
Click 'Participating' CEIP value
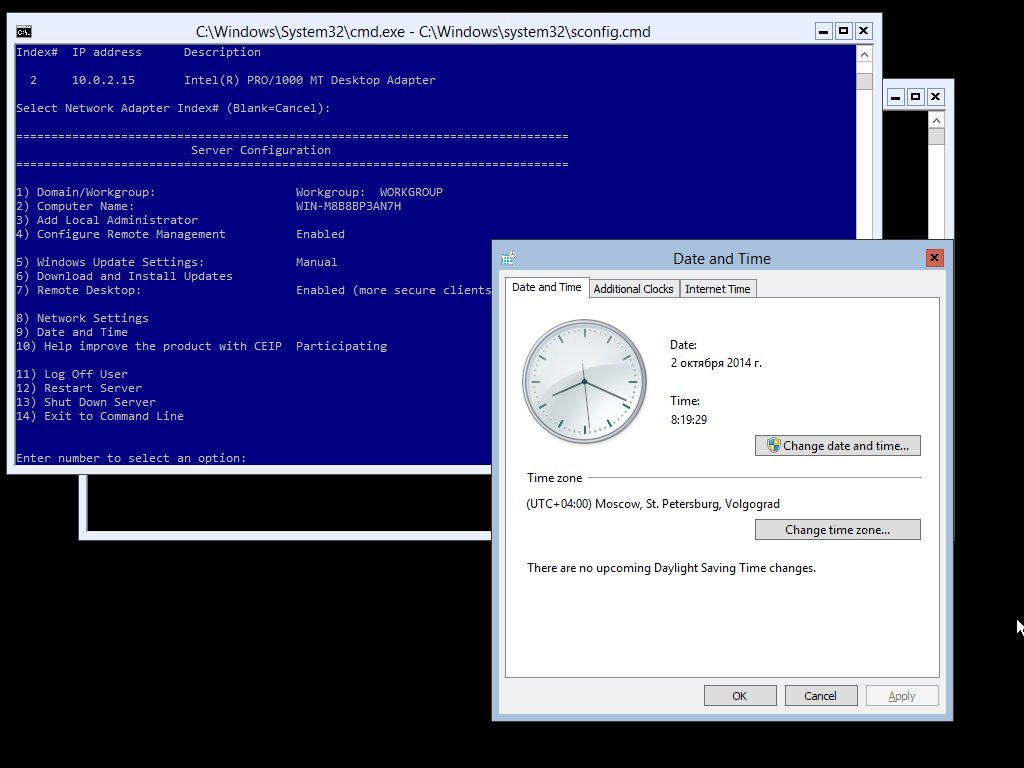342,347
